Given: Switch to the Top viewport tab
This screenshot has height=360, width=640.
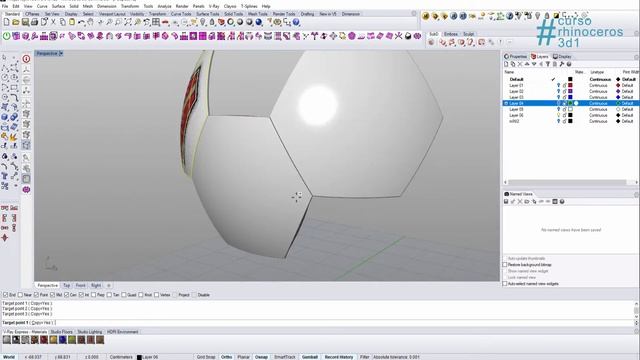Looking at the screenshot, I should [x=67, y=285].
